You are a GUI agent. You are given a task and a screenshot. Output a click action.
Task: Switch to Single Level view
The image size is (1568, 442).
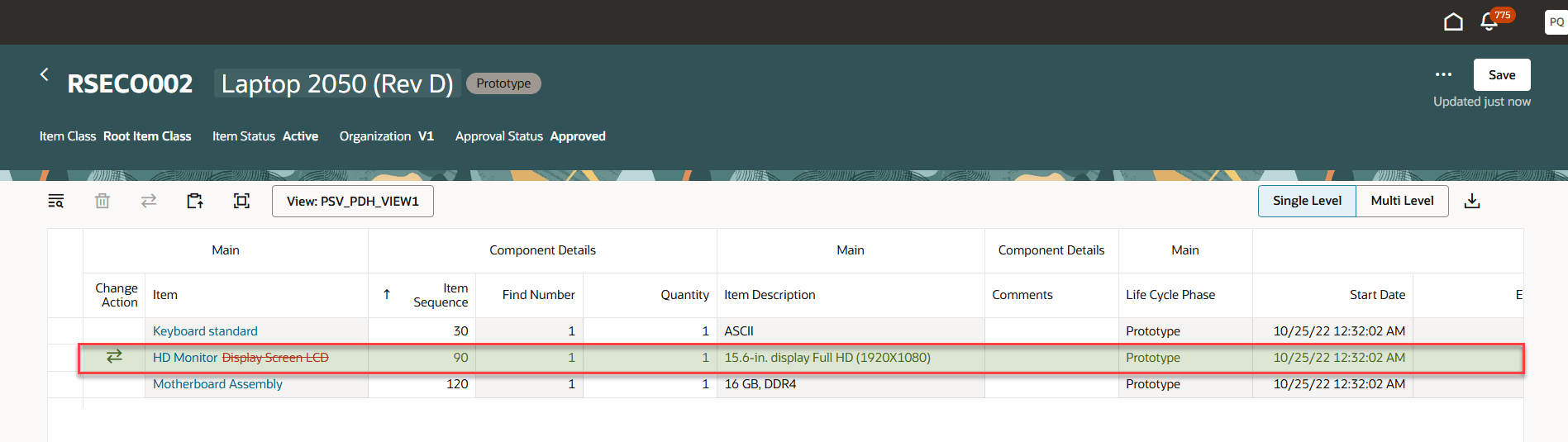pos(1307,201)
